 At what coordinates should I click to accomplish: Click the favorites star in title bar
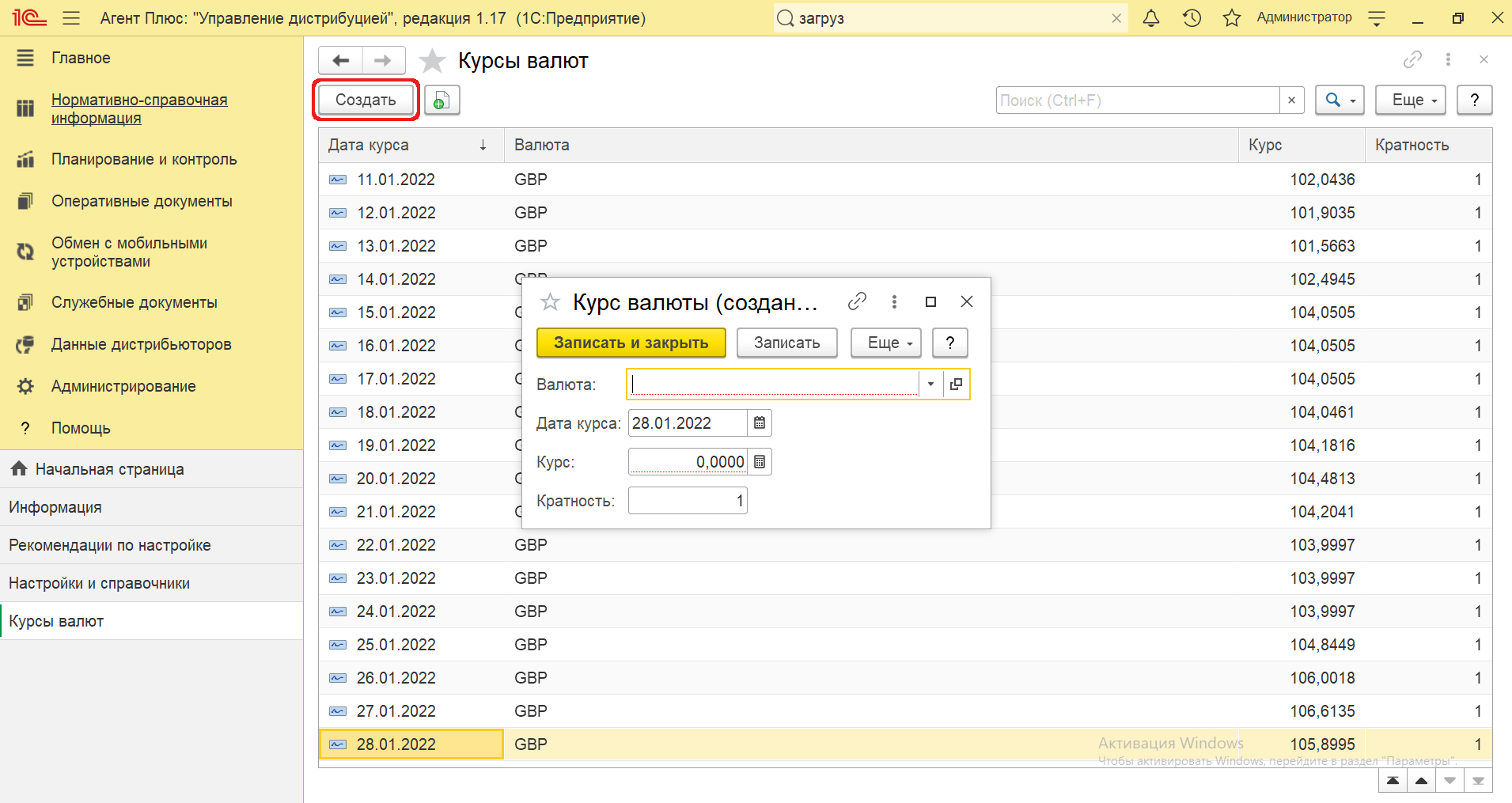coord(1231,17)
